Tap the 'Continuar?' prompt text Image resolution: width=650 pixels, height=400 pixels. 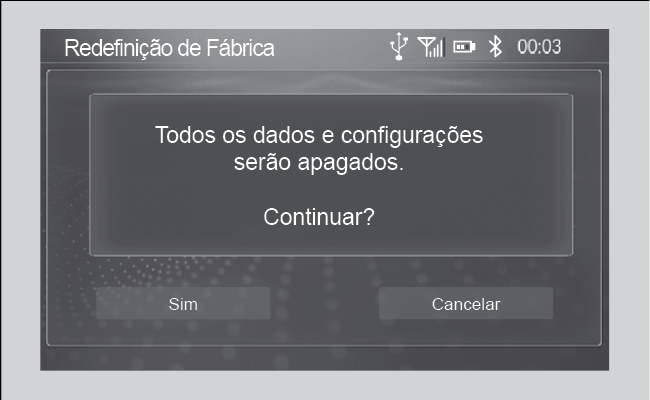coord(319,217)
